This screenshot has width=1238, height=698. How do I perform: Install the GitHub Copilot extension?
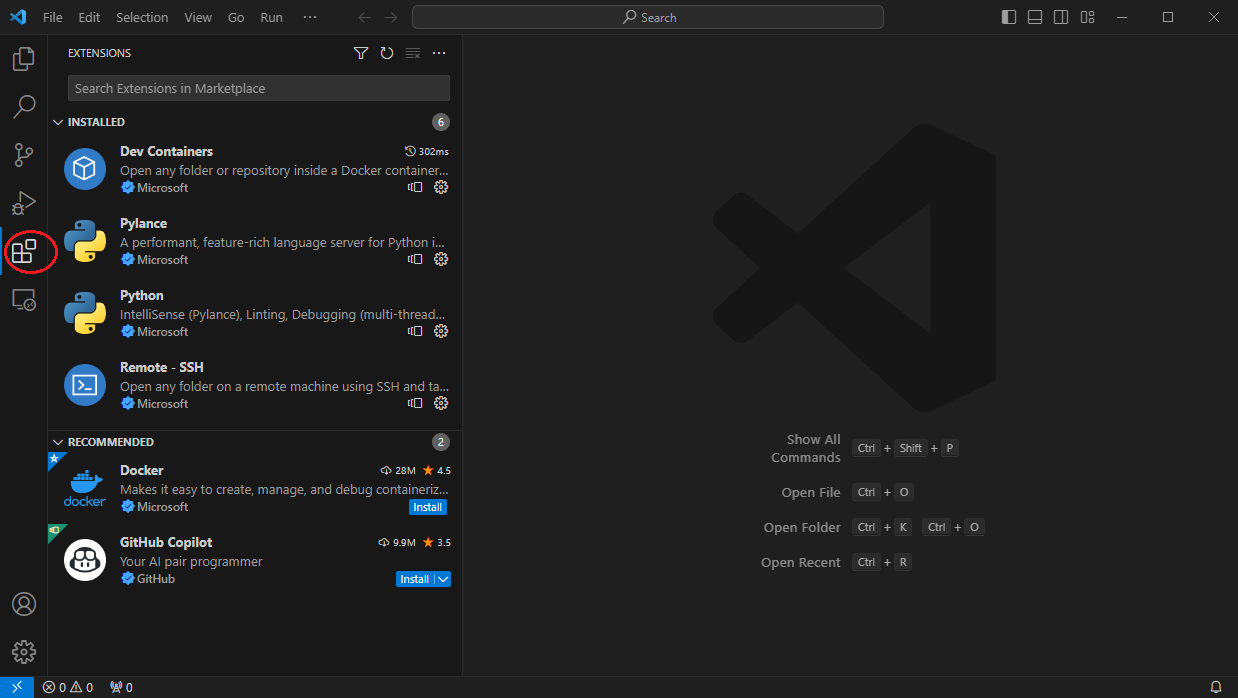point(415,579)
